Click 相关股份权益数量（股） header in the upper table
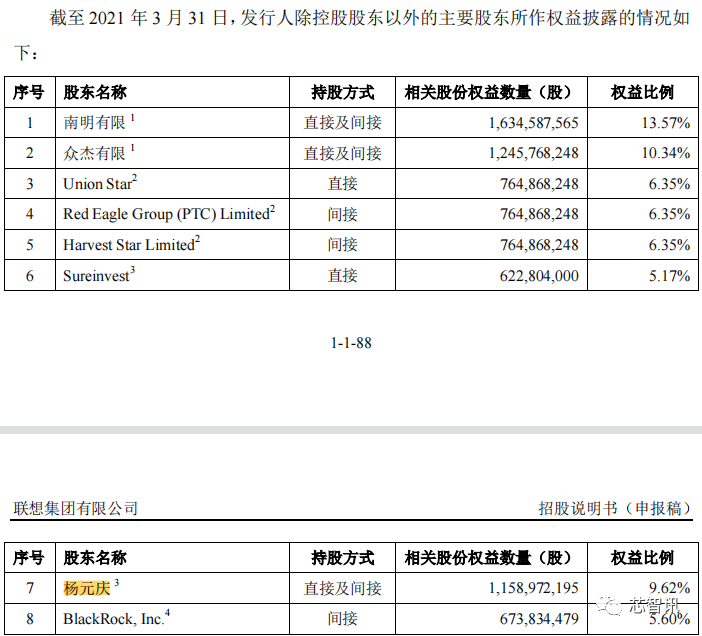This screenshot has width=702, height=636. (491, 93)
